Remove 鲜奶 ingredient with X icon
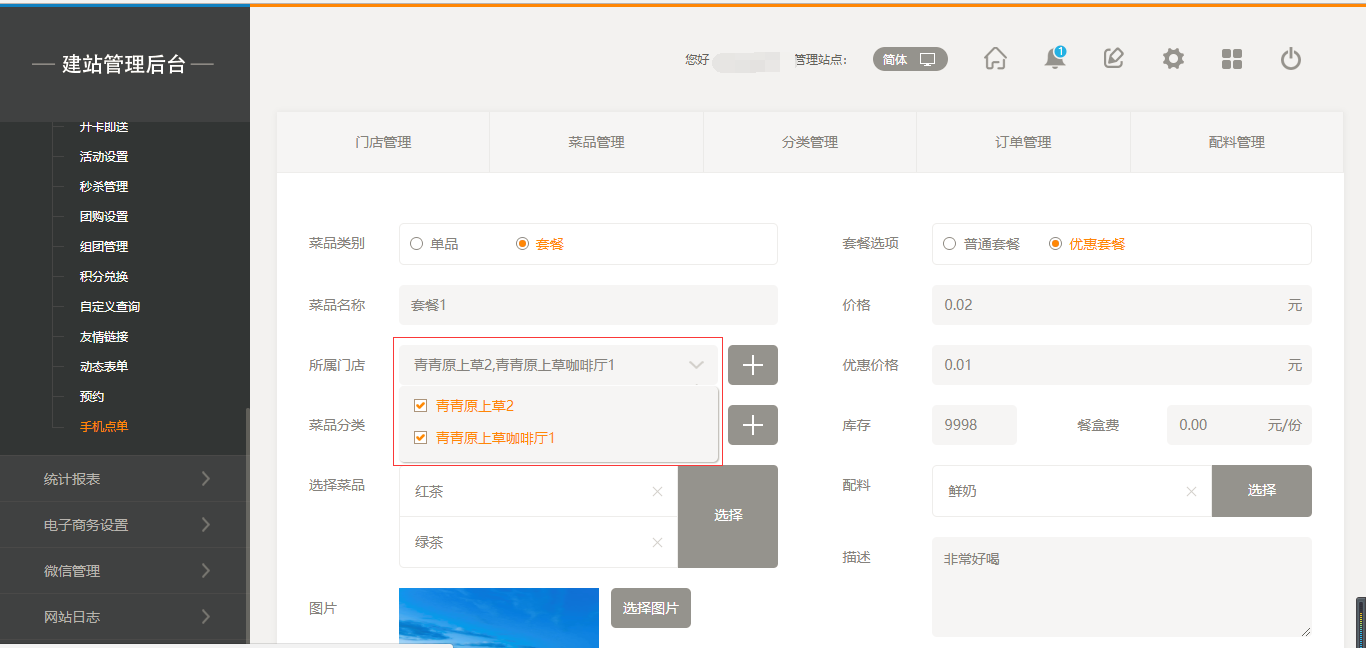This screenshot has width=1366, height=648. point(1191,491)
